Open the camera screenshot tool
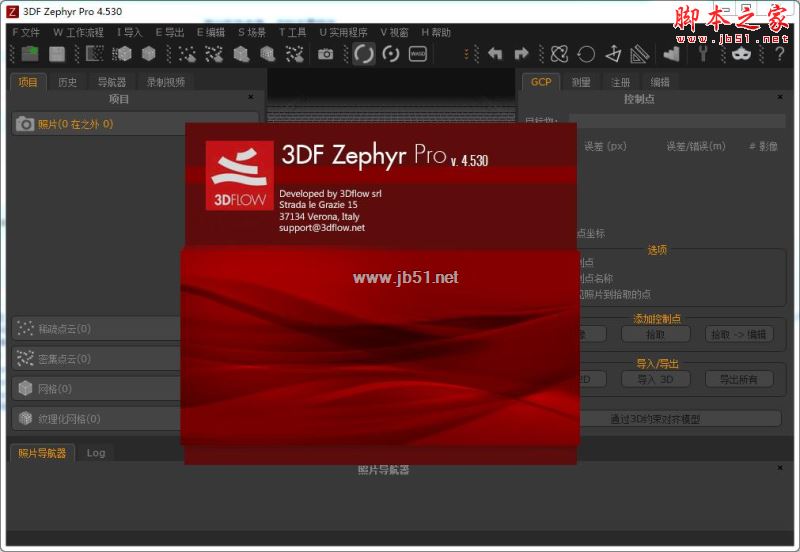 coord(326,54)
